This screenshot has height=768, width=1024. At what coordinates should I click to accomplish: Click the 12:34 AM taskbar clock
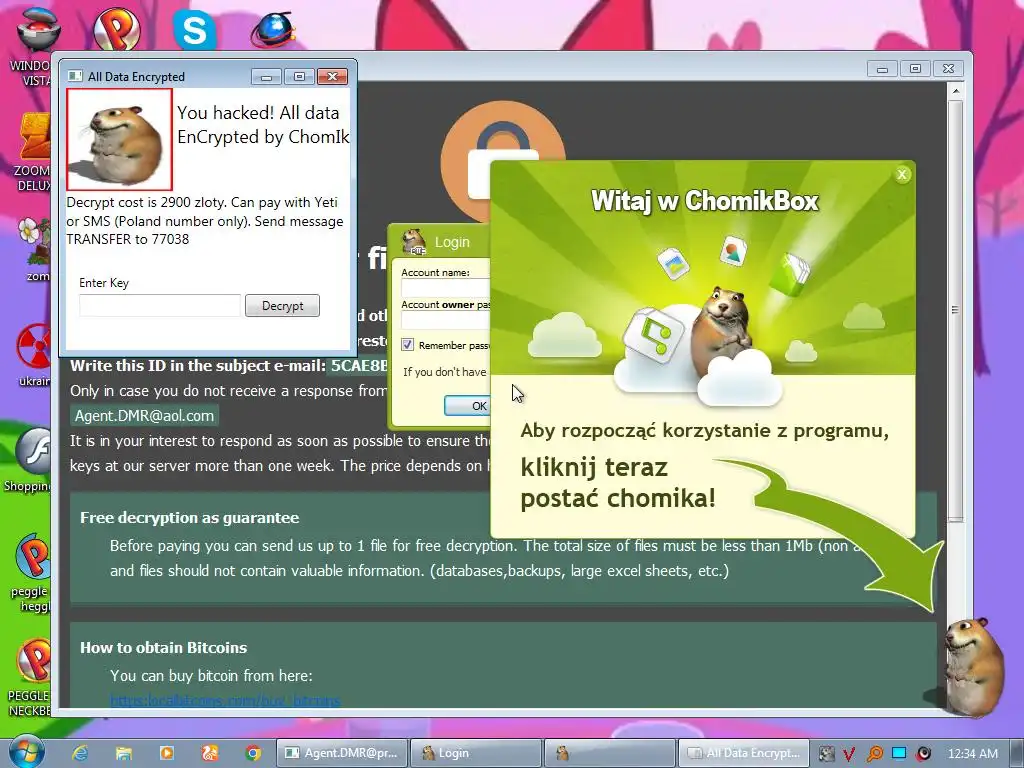tap(972, 754)
